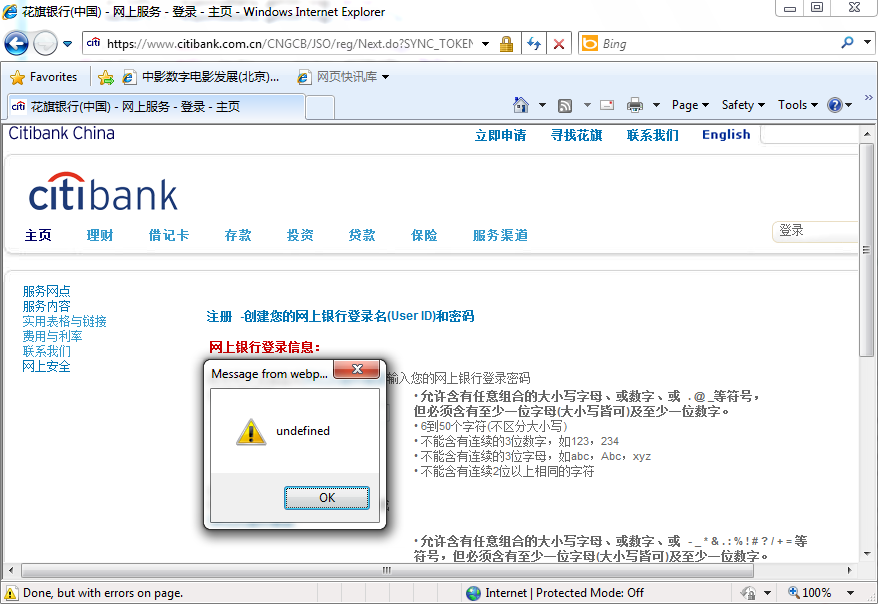Click the Print icon
The width and height of the screenshot is (878, 604).
point(635,105)
